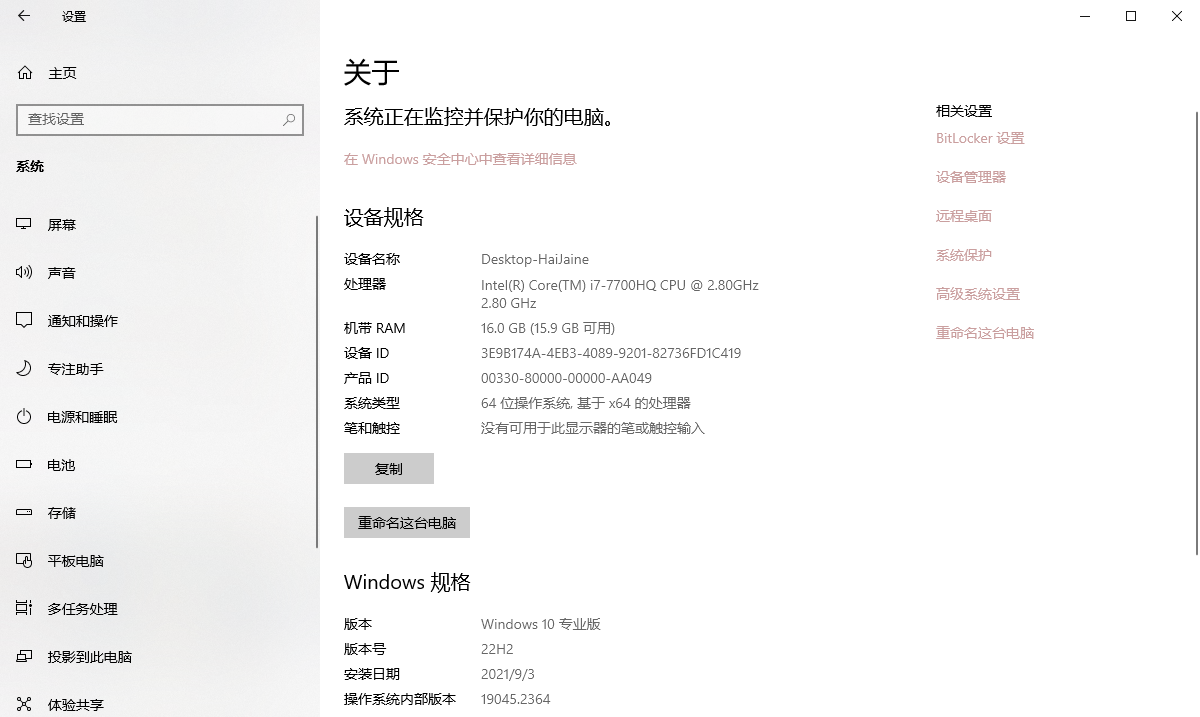
Task: Open 系统保护 link
Action: 964,255
